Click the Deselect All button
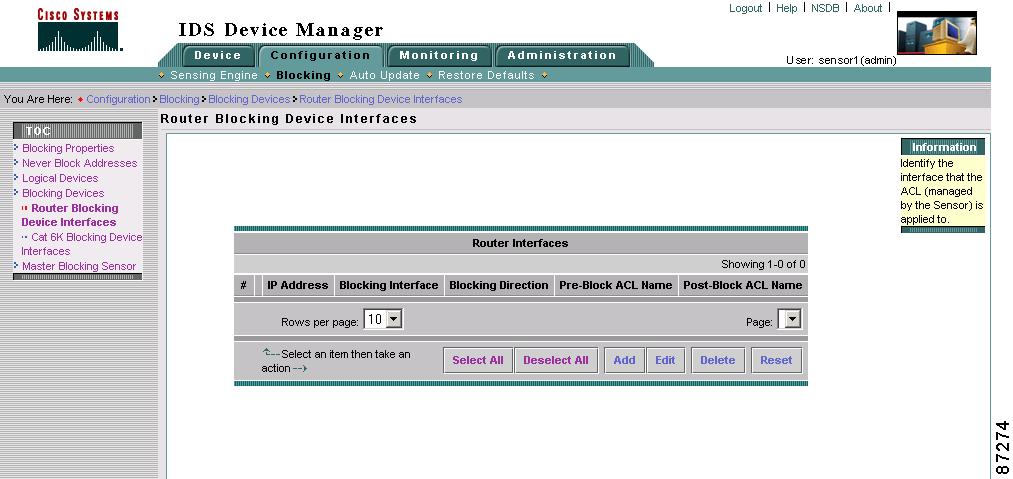The width and height of the screenshot is (1013, 479). click(556, 360)
